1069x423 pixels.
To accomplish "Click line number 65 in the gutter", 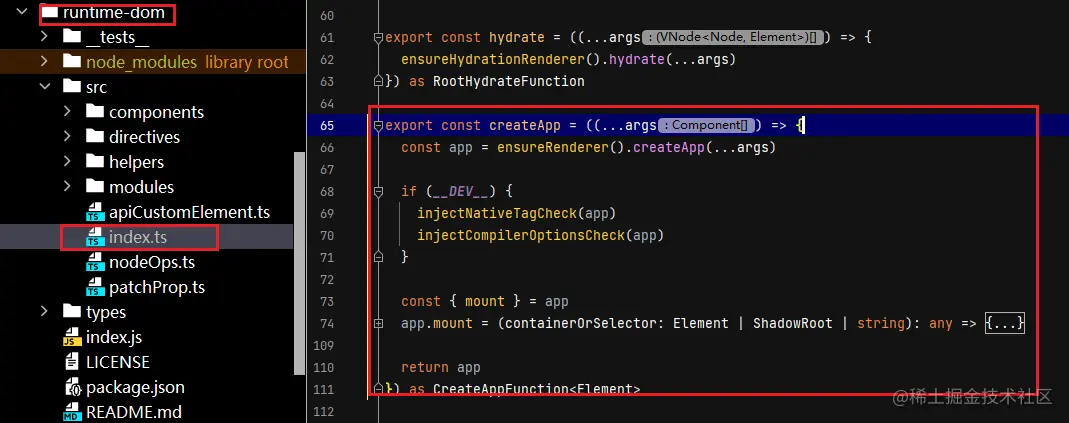I will (327, 126).
